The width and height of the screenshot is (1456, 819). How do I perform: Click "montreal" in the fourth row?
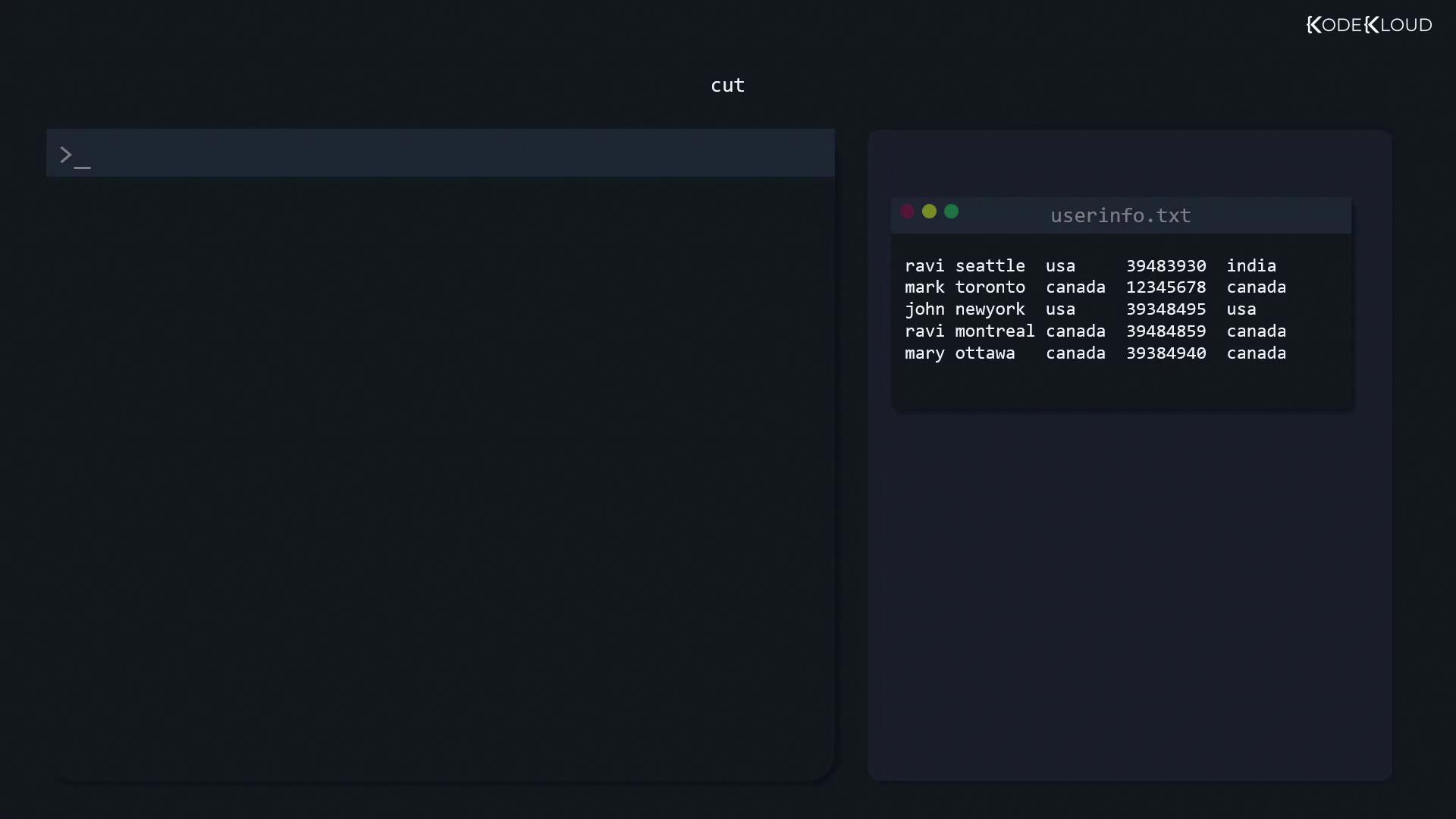994,331
